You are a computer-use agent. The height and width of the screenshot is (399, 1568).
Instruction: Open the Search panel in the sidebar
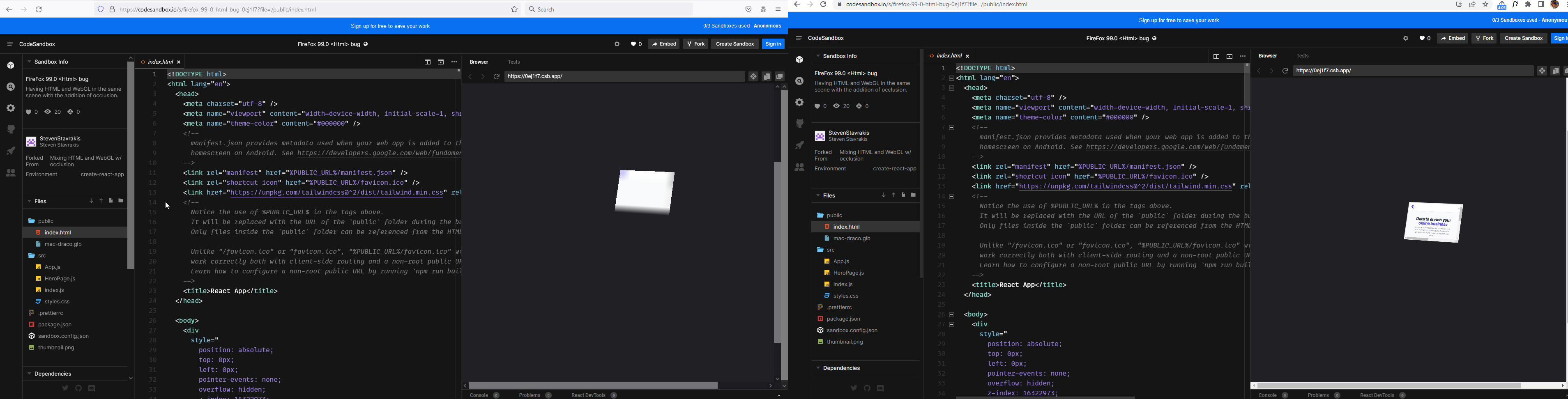(10, 87)
